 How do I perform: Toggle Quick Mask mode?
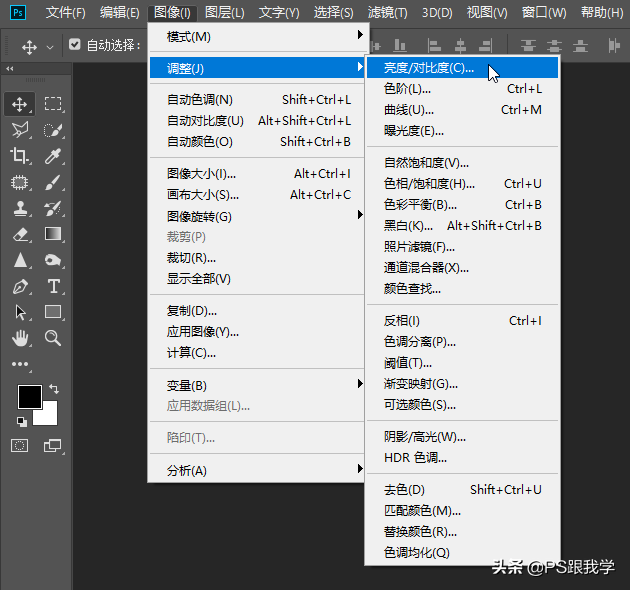[20, 445]
